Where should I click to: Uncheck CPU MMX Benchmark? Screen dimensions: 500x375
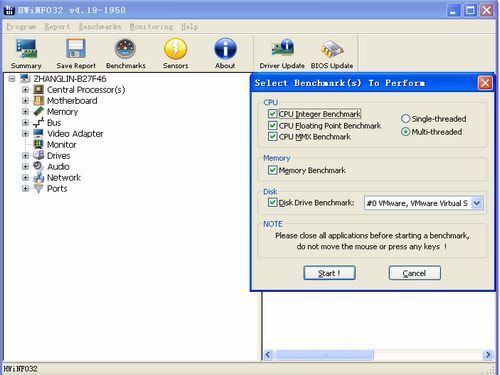point(273,137)
